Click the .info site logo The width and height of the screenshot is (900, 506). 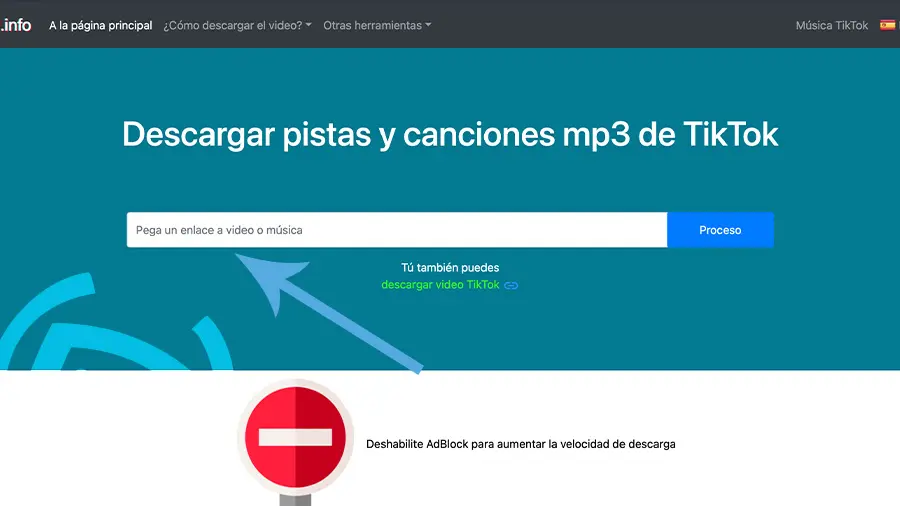pyautogui.click(x=16, y=25)
